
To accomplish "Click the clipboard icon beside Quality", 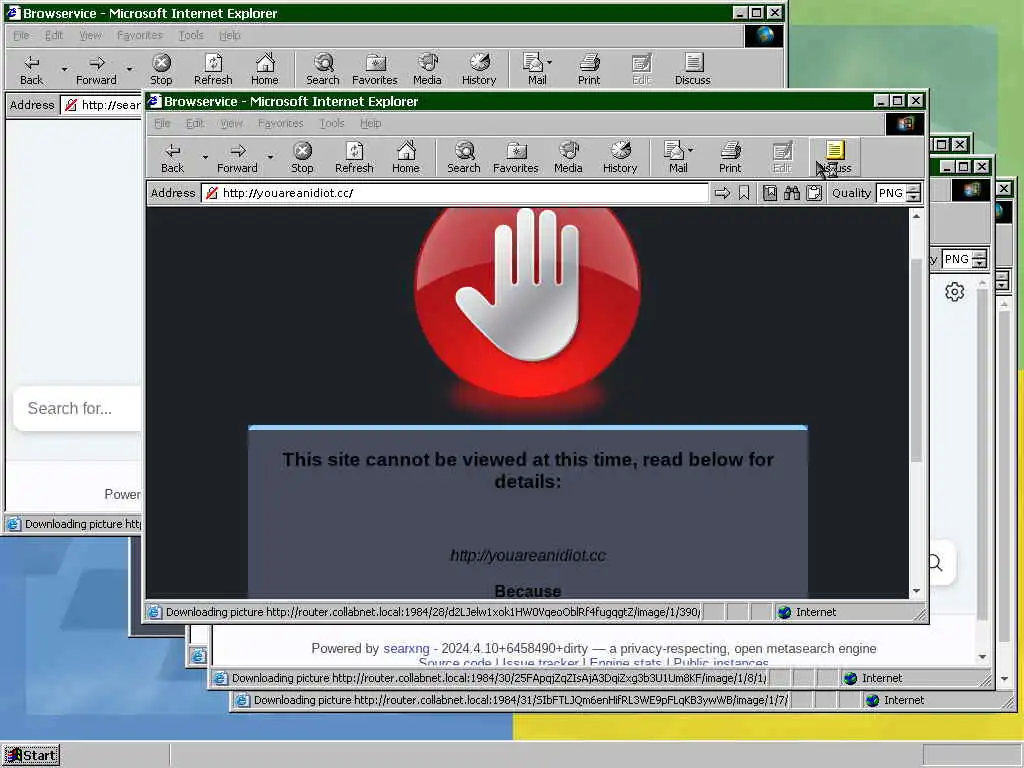I will pyautogui.click(x=814, y=193).
